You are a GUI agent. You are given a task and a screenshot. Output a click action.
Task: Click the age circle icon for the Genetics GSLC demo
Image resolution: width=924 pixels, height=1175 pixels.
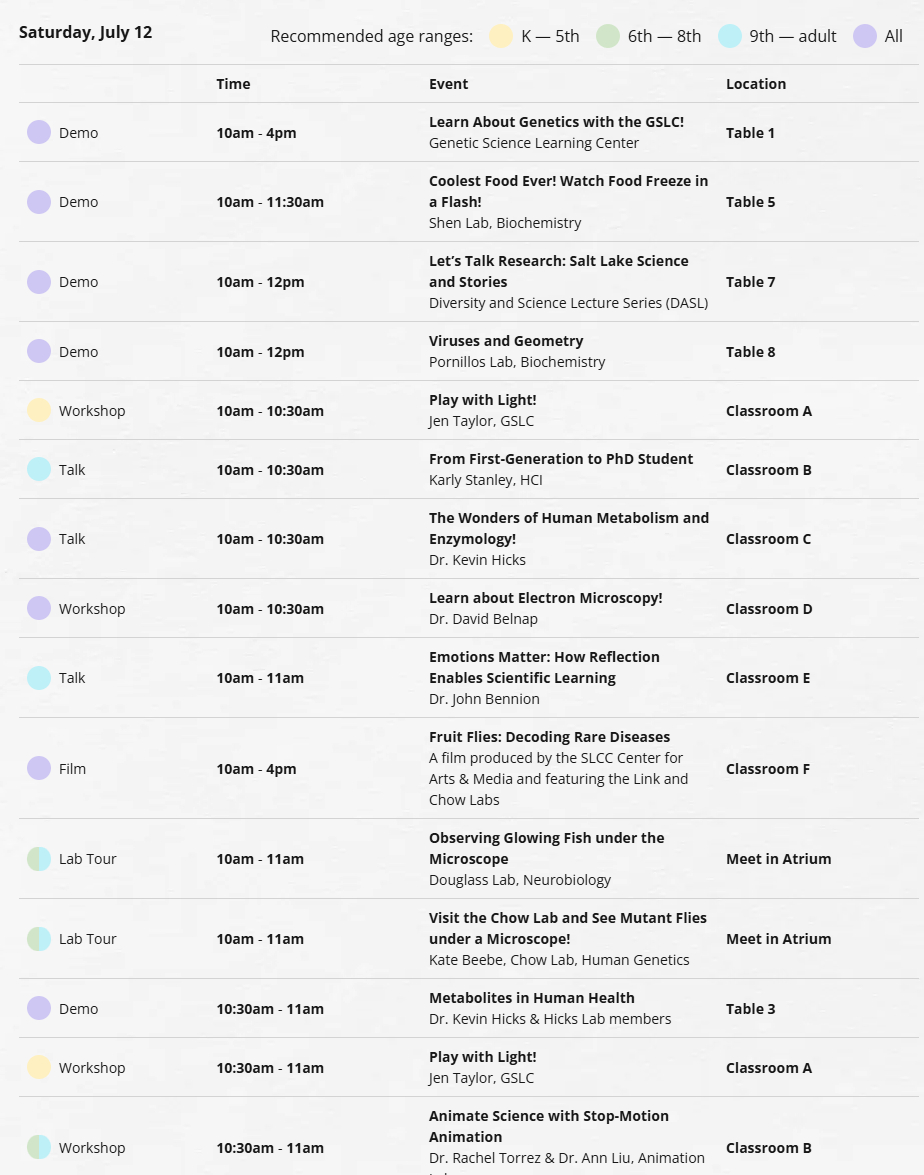tap(39, 132)
